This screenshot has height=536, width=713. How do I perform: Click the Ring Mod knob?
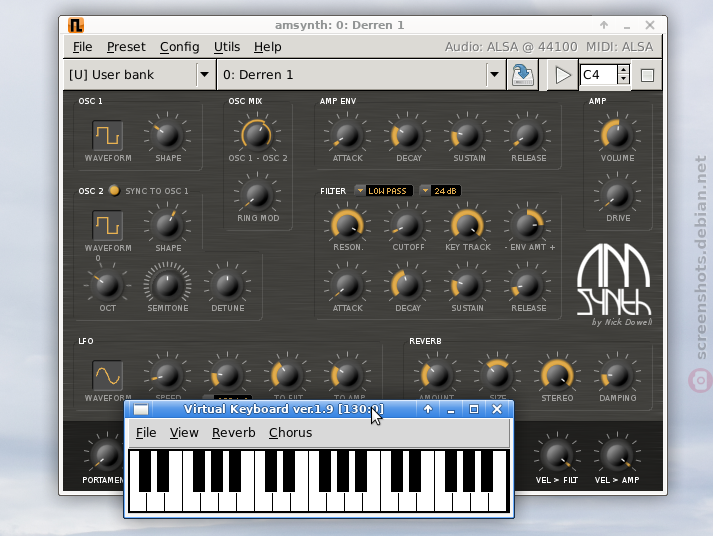tap(257, 195)
